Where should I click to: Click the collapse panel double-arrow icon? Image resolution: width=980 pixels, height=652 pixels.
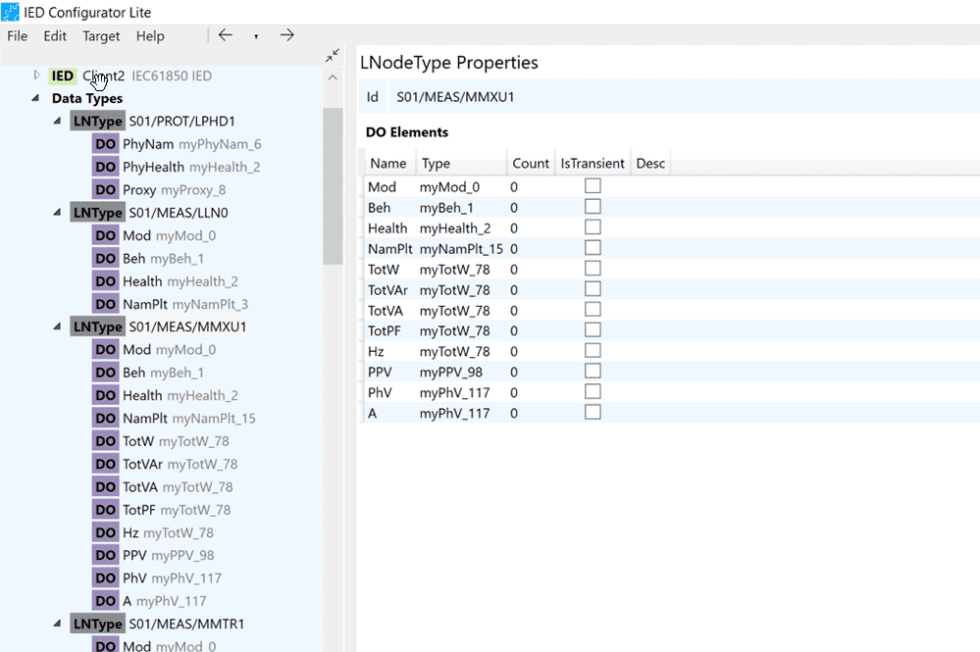pyautogui.click(x=331, y=55)
